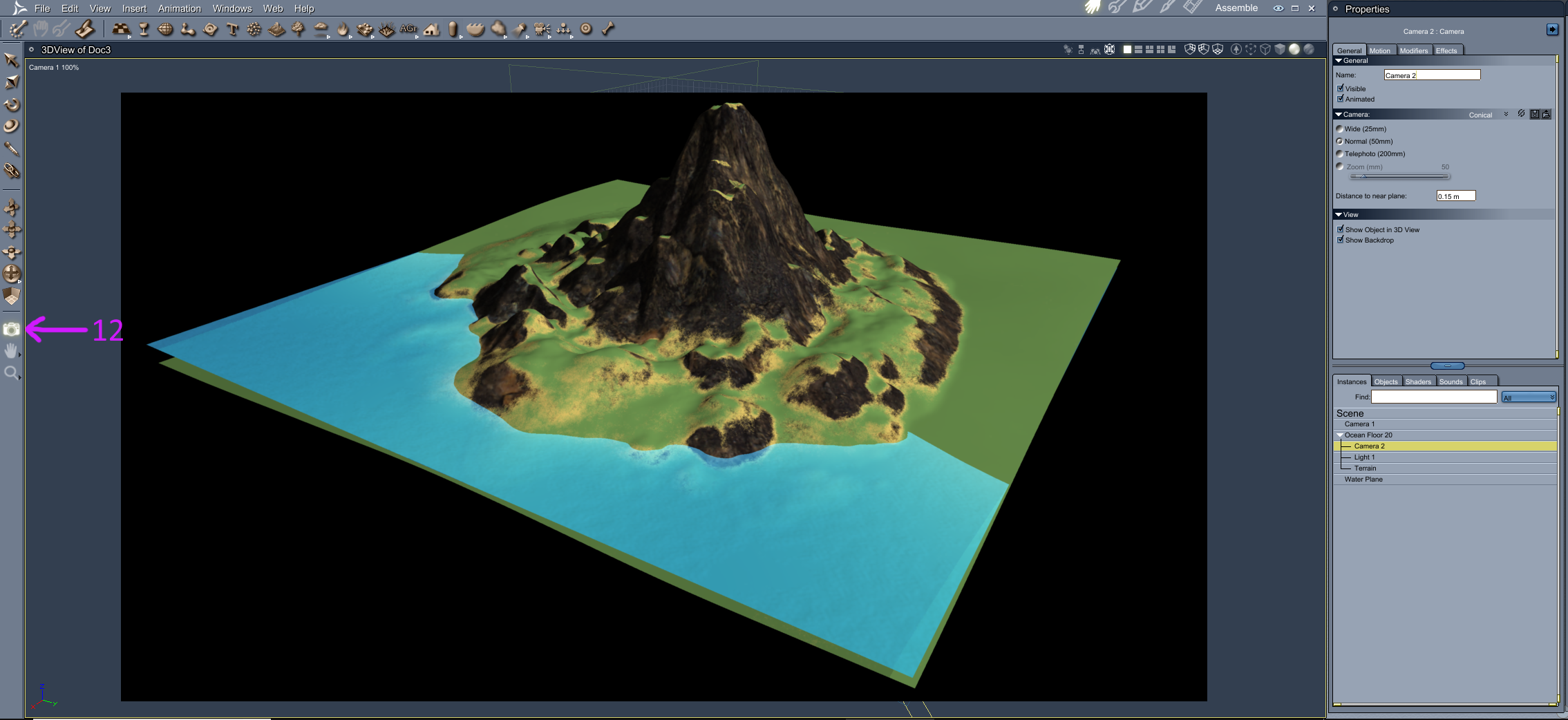Select the Normal (50mm) lens option
The width and height of the screenshot is (1568, 720).
pos(1339,141)
